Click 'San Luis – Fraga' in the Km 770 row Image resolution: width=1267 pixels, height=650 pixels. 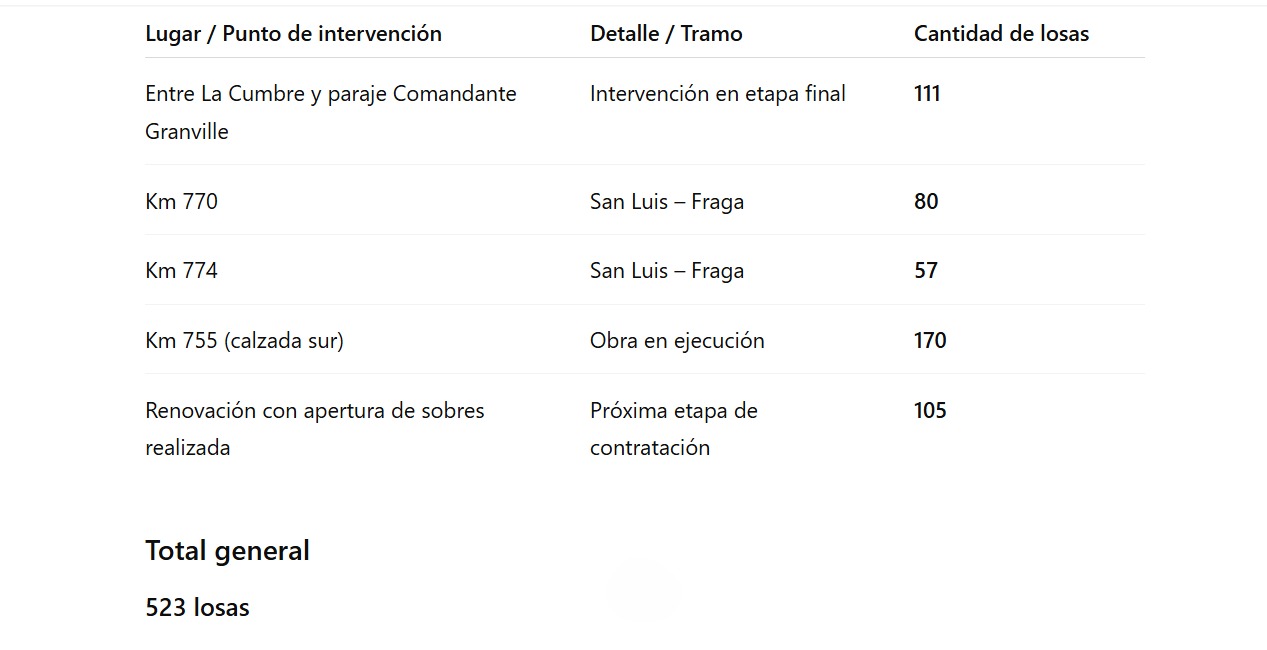[x=667, y=202]
